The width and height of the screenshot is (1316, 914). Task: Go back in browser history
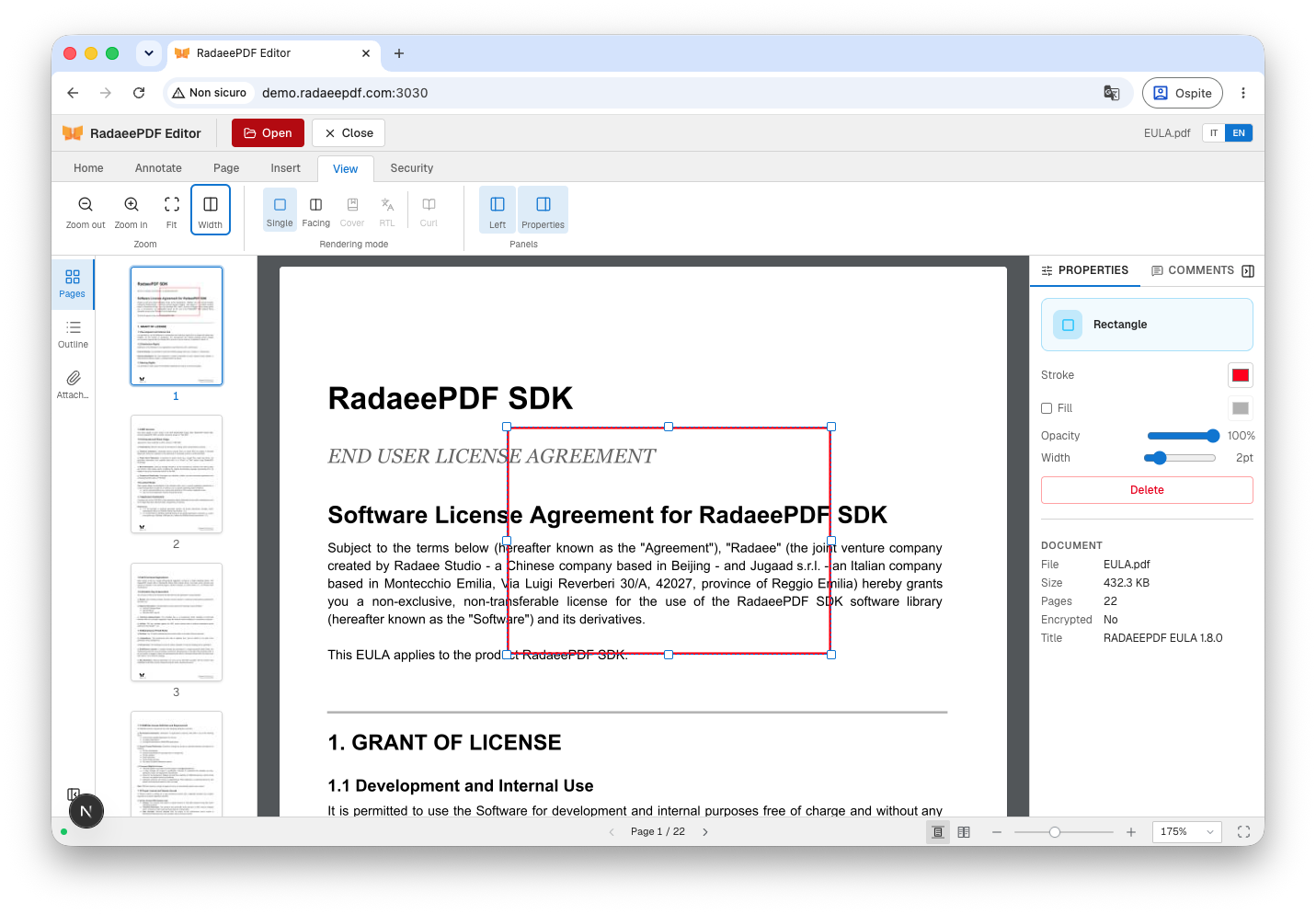tap(73, 93)
